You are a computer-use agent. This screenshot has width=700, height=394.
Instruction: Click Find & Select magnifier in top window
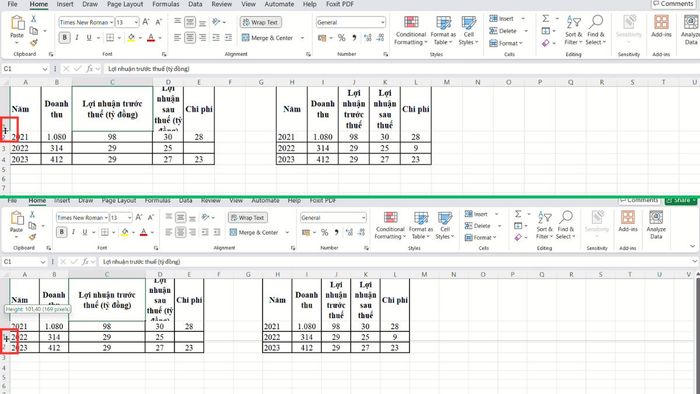[596, 22]
